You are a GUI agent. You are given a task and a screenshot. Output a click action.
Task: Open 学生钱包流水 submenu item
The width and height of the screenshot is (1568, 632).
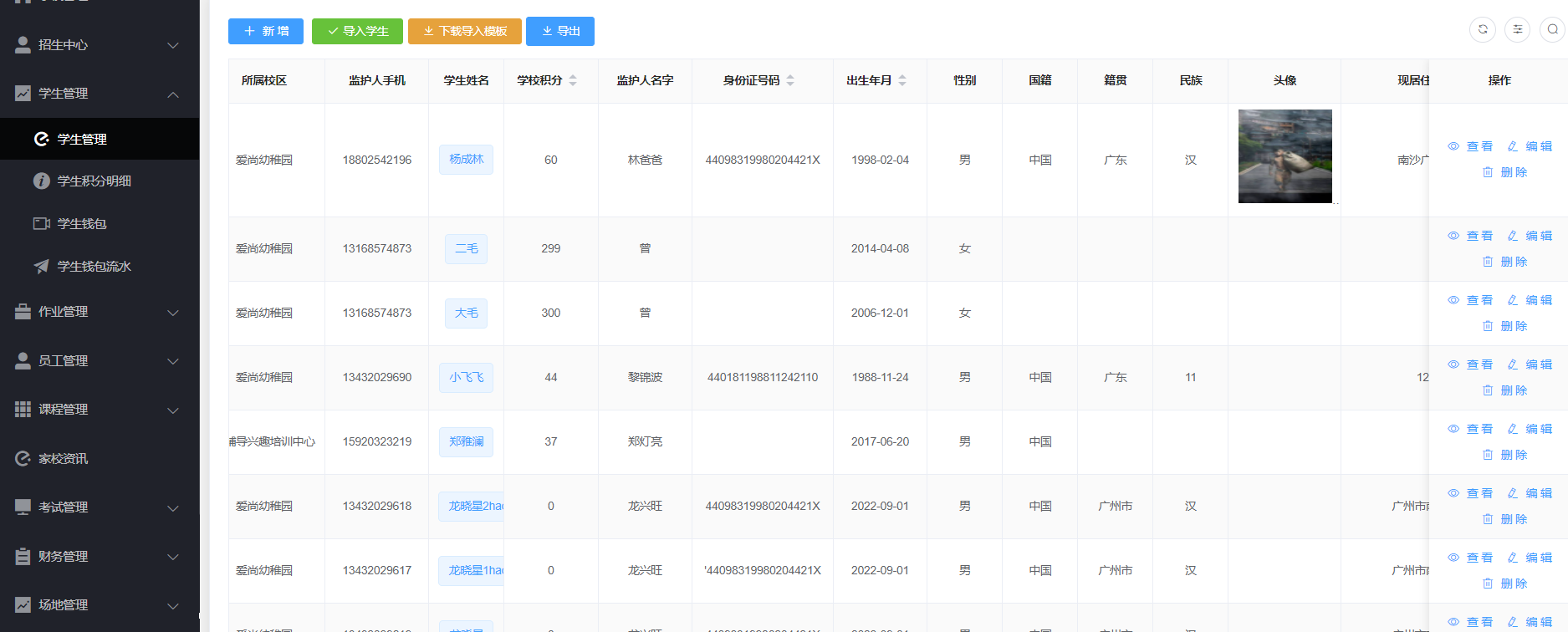(100, 267)
